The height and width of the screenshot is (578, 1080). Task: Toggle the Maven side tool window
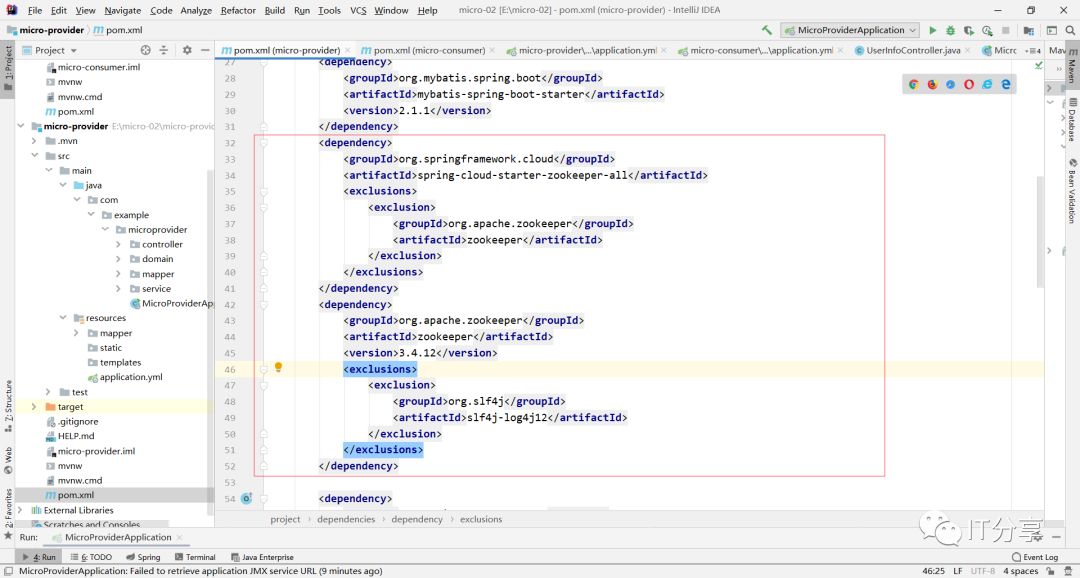pos(1072,64)
